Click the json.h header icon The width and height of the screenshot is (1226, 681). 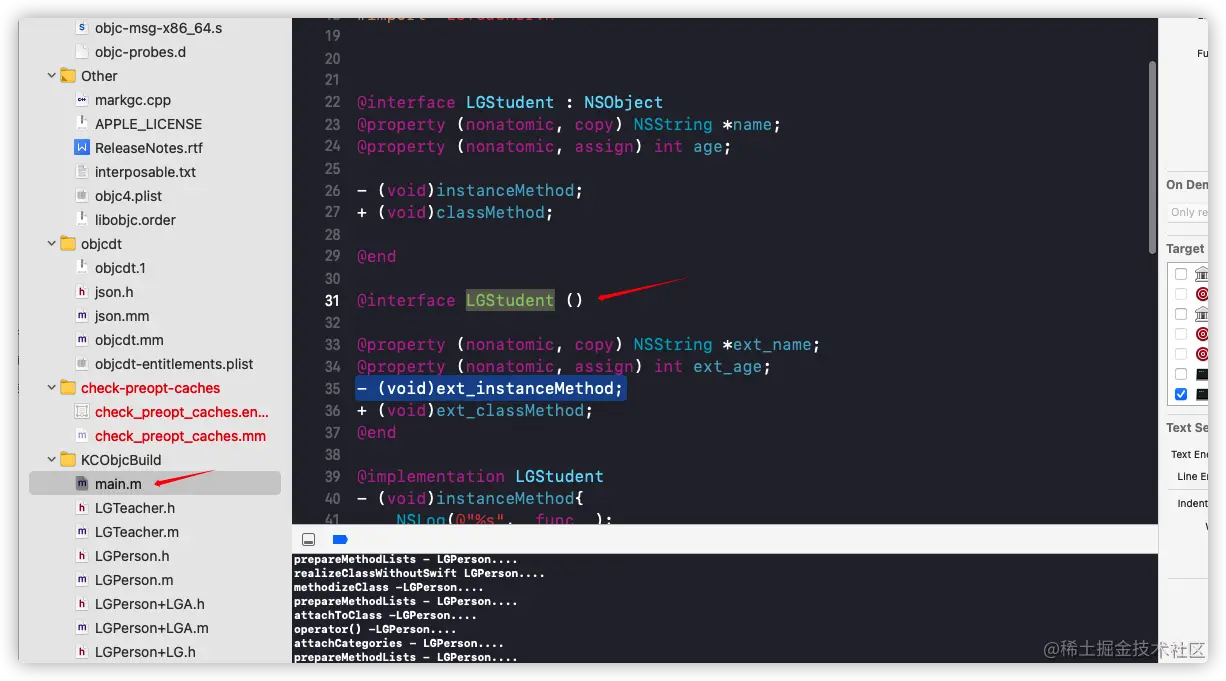[x=82, y=292]
